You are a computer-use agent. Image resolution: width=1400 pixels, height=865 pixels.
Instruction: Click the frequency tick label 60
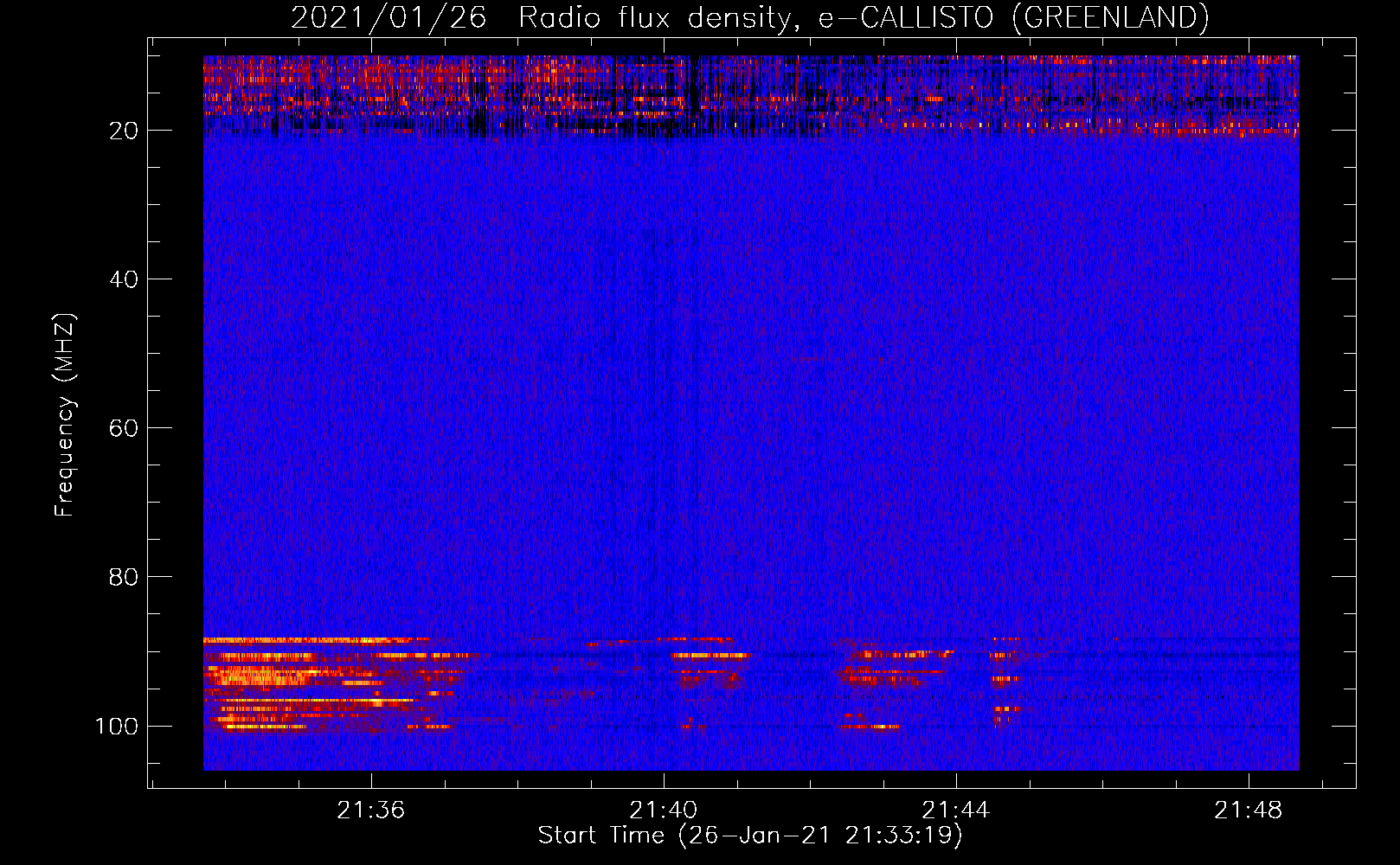[124, 428]
